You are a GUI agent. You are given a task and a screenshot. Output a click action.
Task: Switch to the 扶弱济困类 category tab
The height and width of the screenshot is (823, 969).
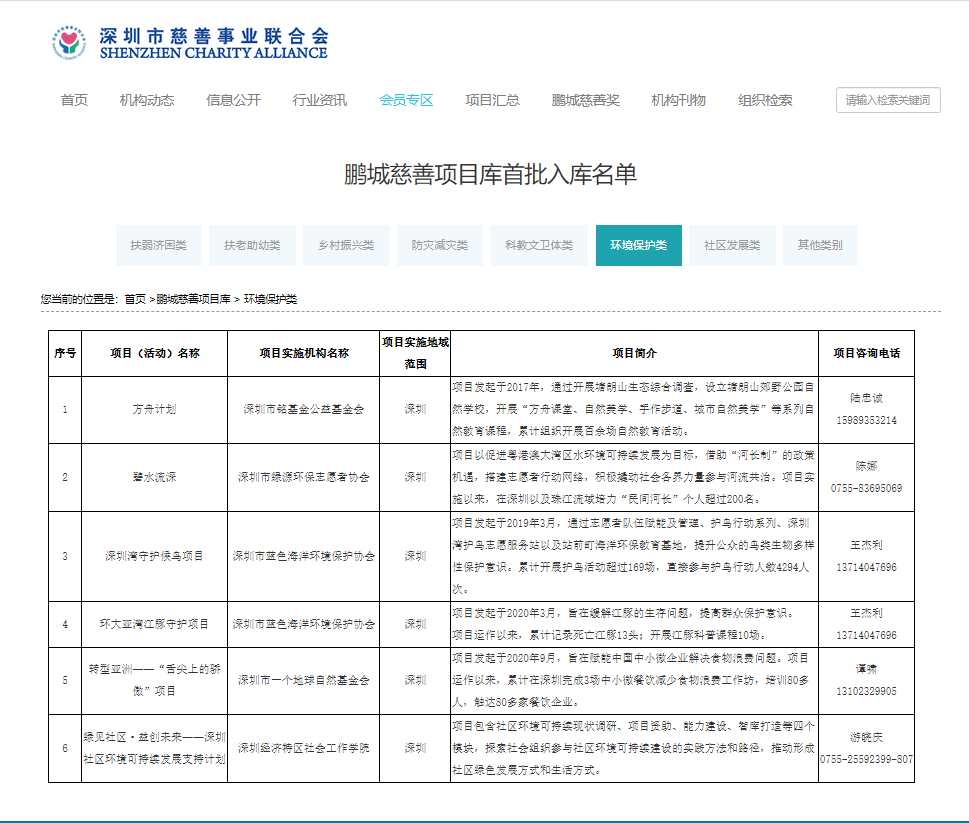click(x=158, y=245)
